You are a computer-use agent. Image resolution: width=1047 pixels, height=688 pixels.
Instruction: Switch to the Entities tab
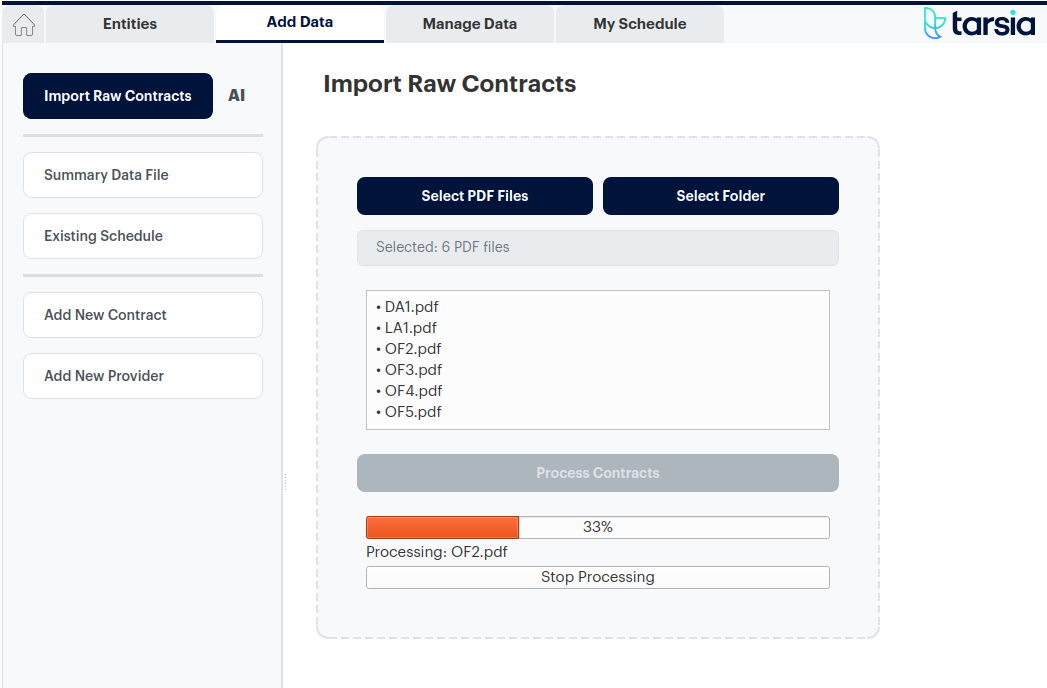(x=129, y=24)
